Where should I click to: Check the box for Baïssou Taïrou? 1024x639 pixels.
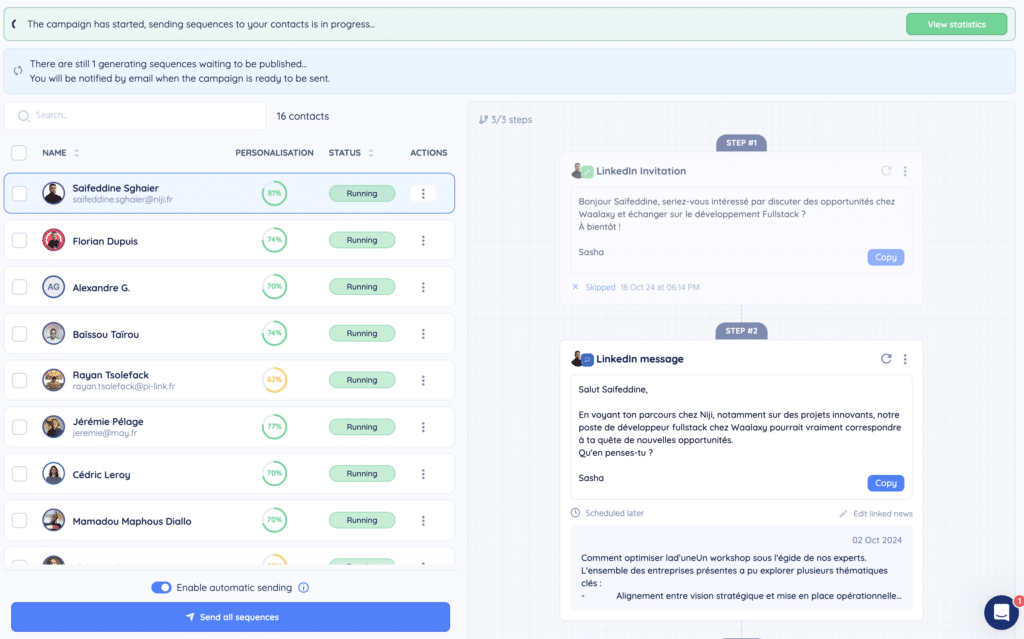20,334
